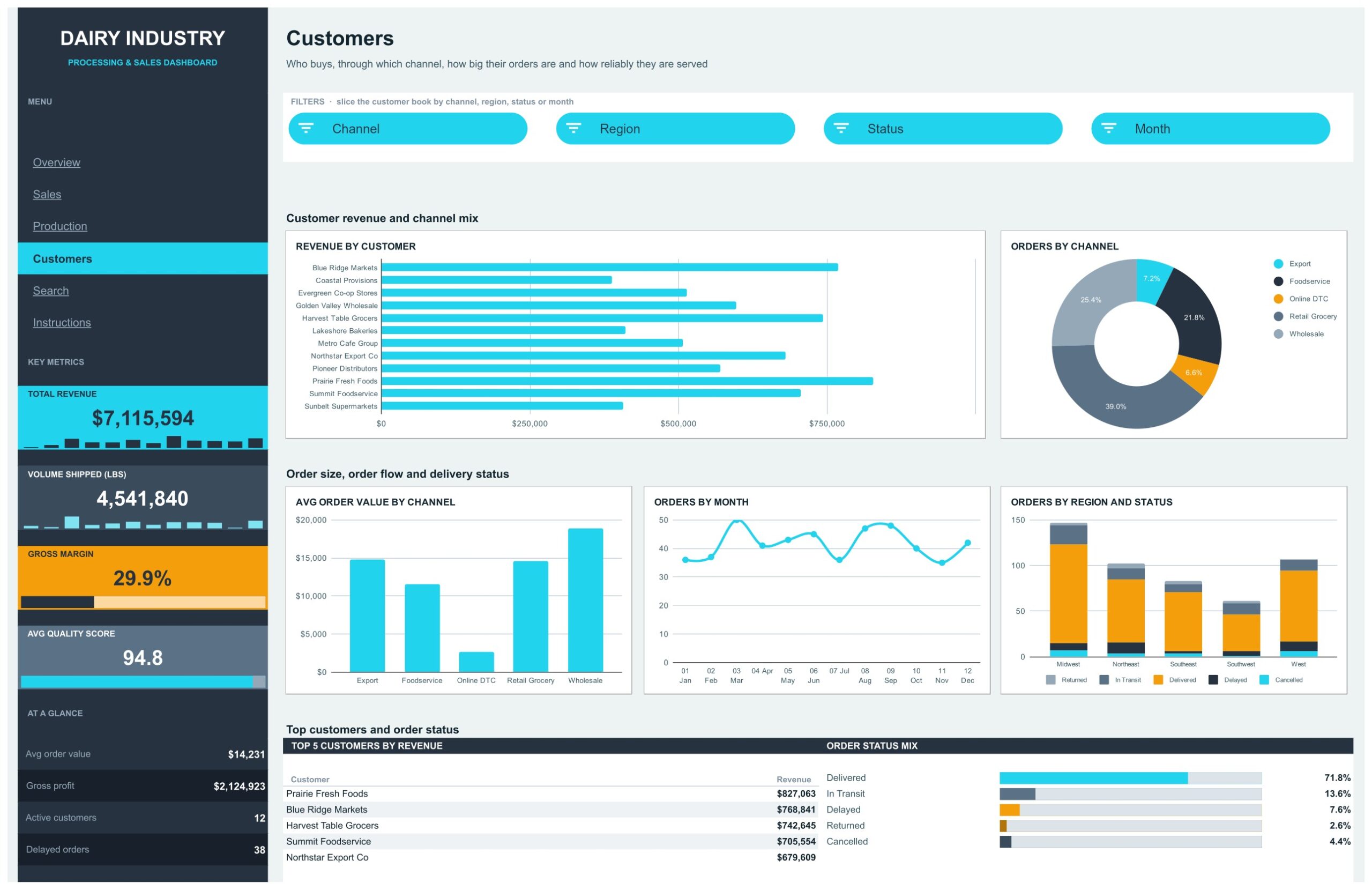Viewport: 1372px width, 890px height.
Task: Click the Gross Margin progress bar
Action: point(143,602)
